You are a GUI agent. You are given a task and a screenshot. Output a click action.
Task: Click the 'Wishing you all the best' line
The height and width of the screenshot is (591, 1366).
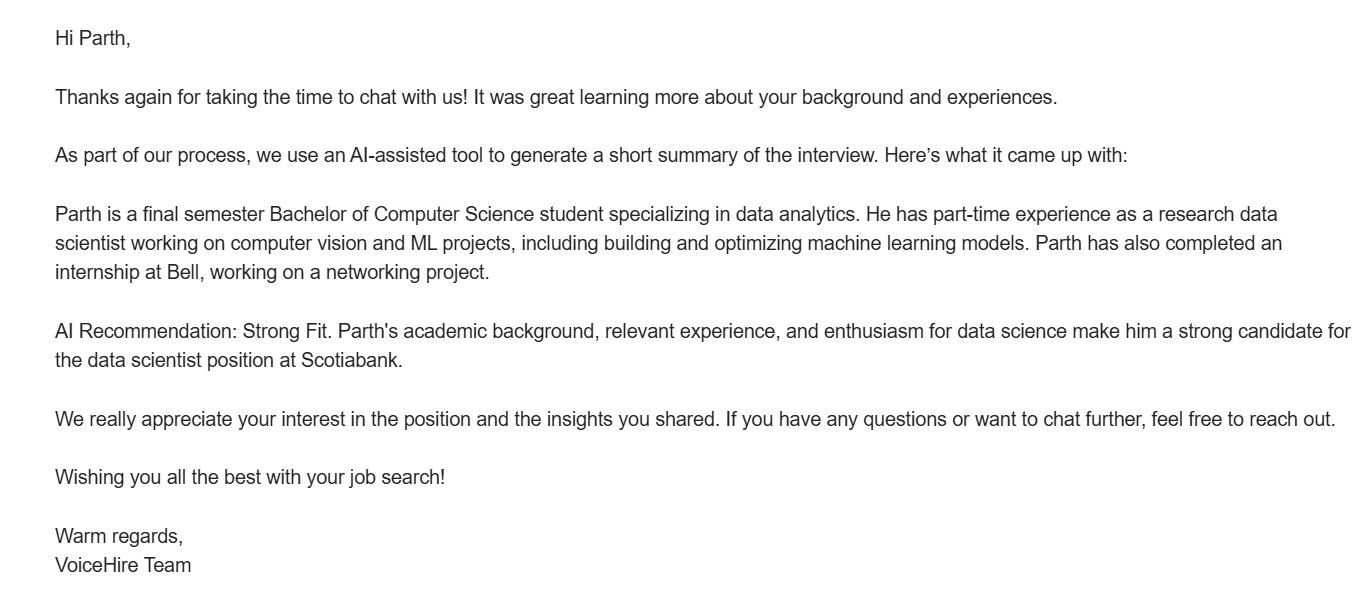(249, 477)
